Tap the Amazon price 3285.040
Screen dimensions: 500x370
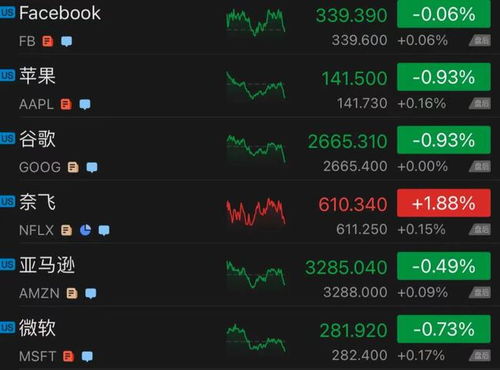click(346, 268)
